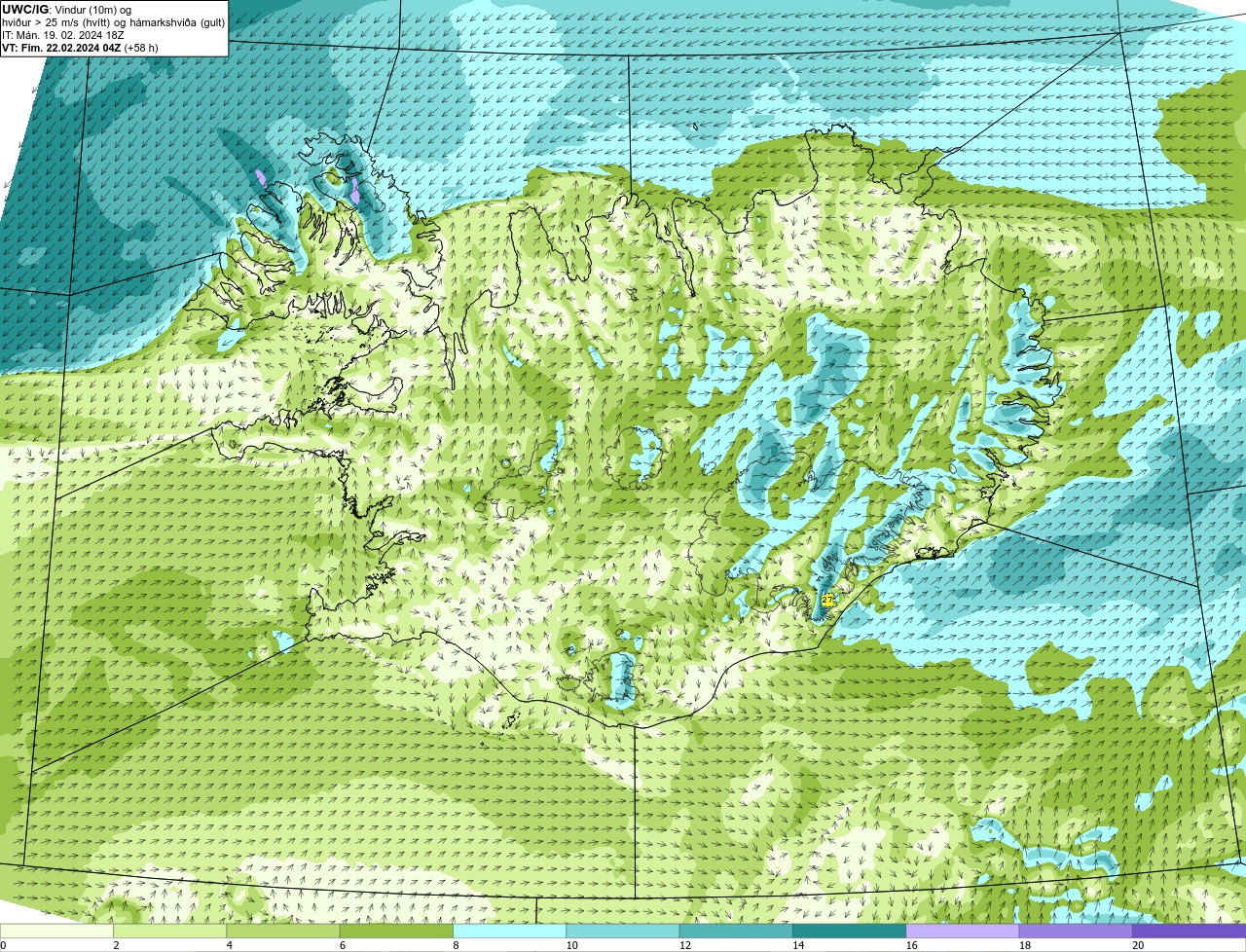
Task: Click the legend scale label '14'
Action: click(797, 945)
